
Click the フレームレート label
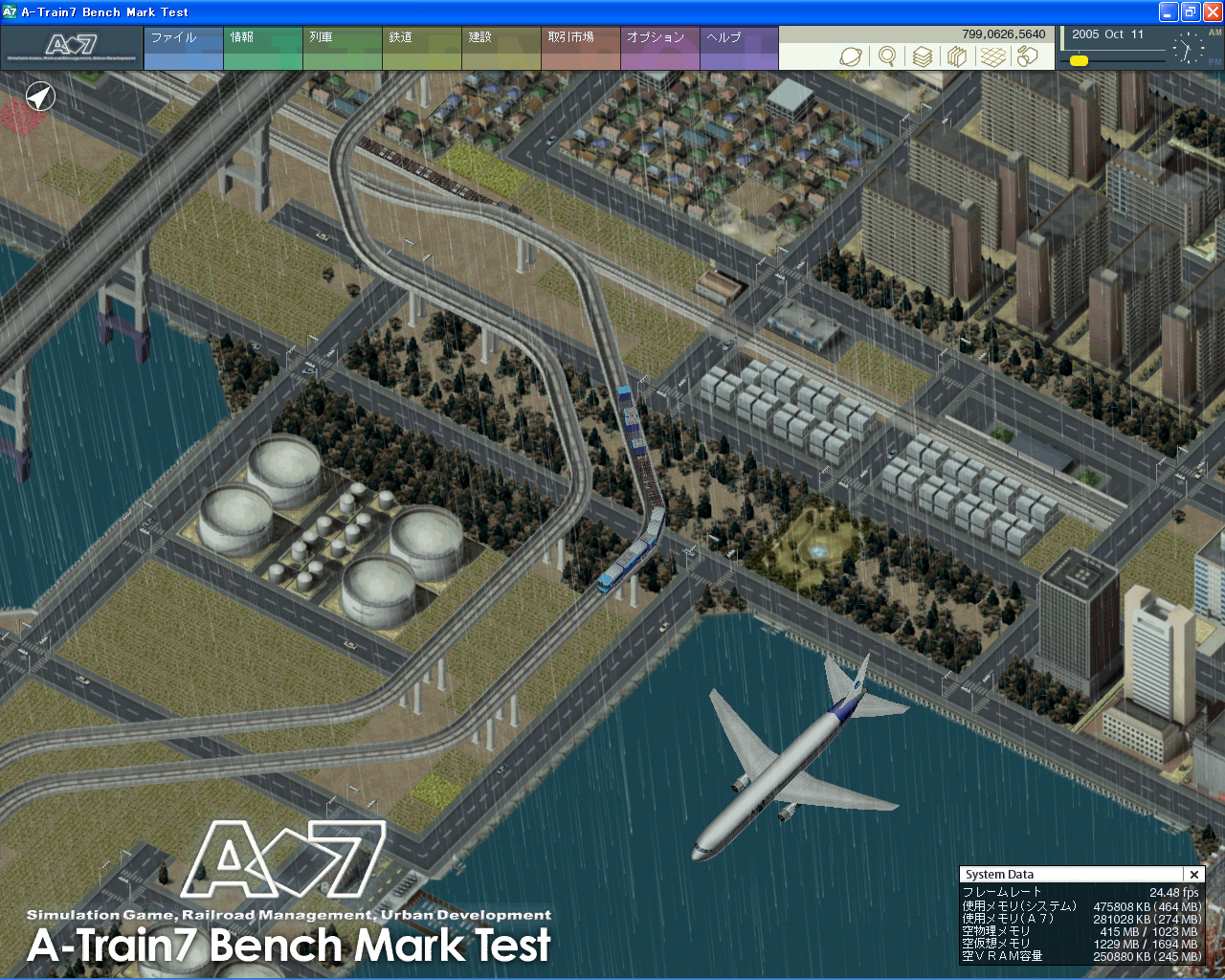click(x=1002, y=892)
